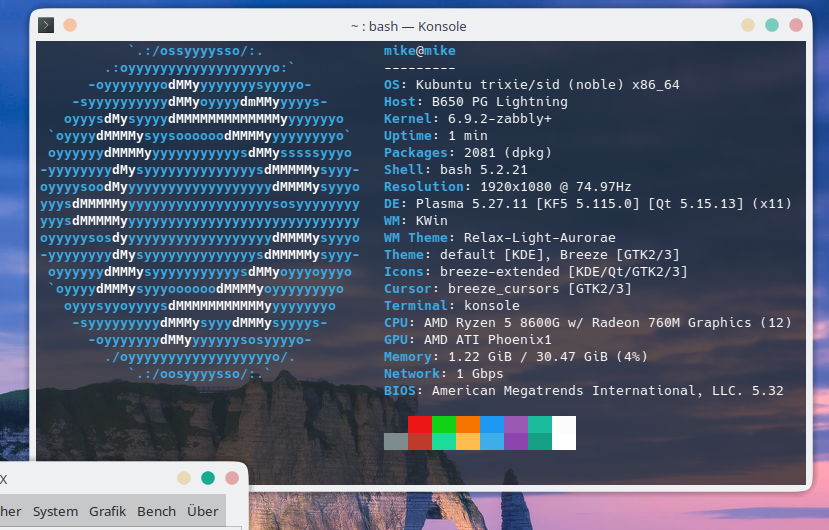Click the mike@mike header text
The width and height of the screenshot is (829, 530).
[x=420, y=51]
